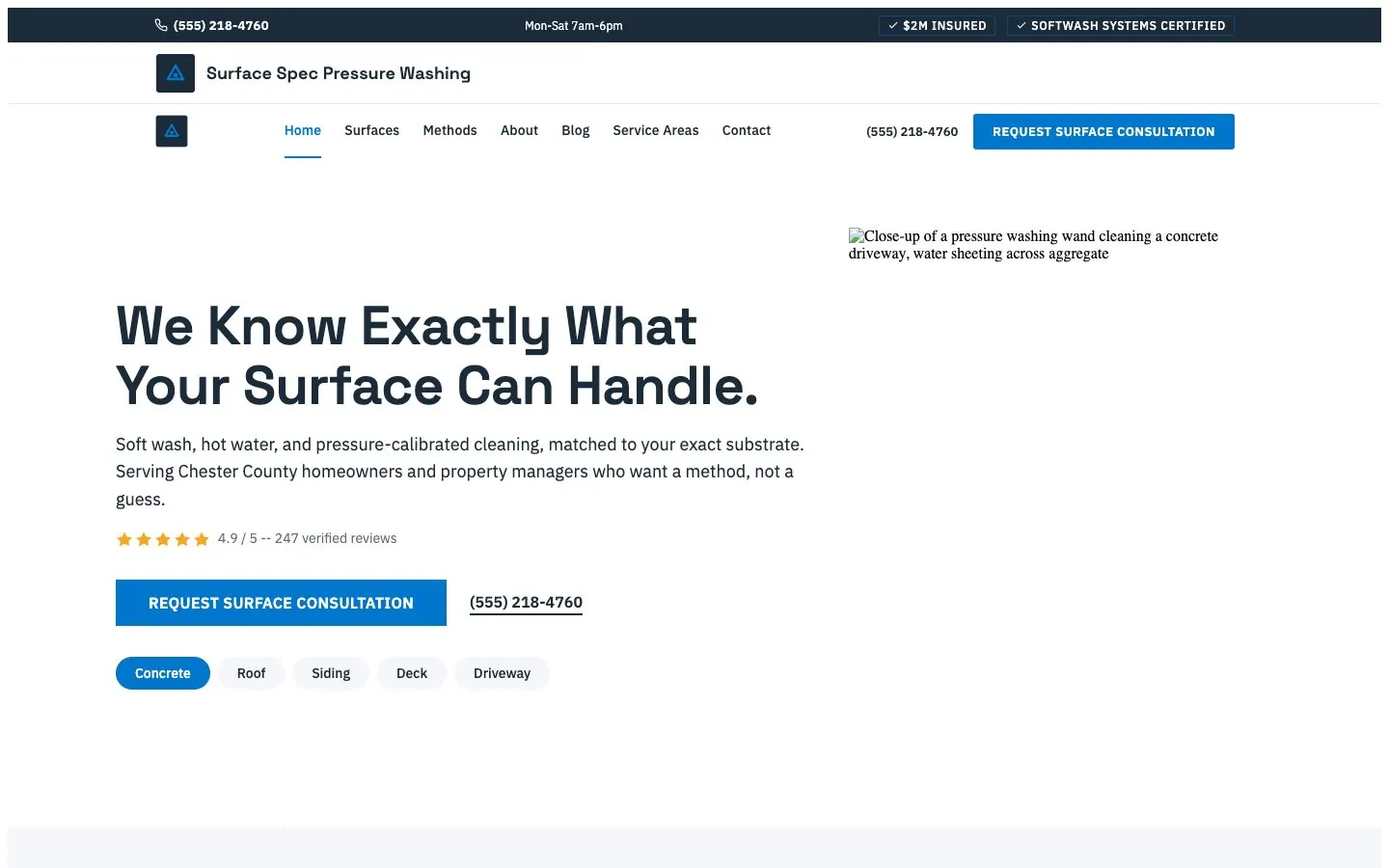Image resolution: width=1389 pixels, height=868 pixels.
Task: Click the SOFTWASH SYSTEMS CERTIFIED badge text
Action: click(x=1128, y=26)
